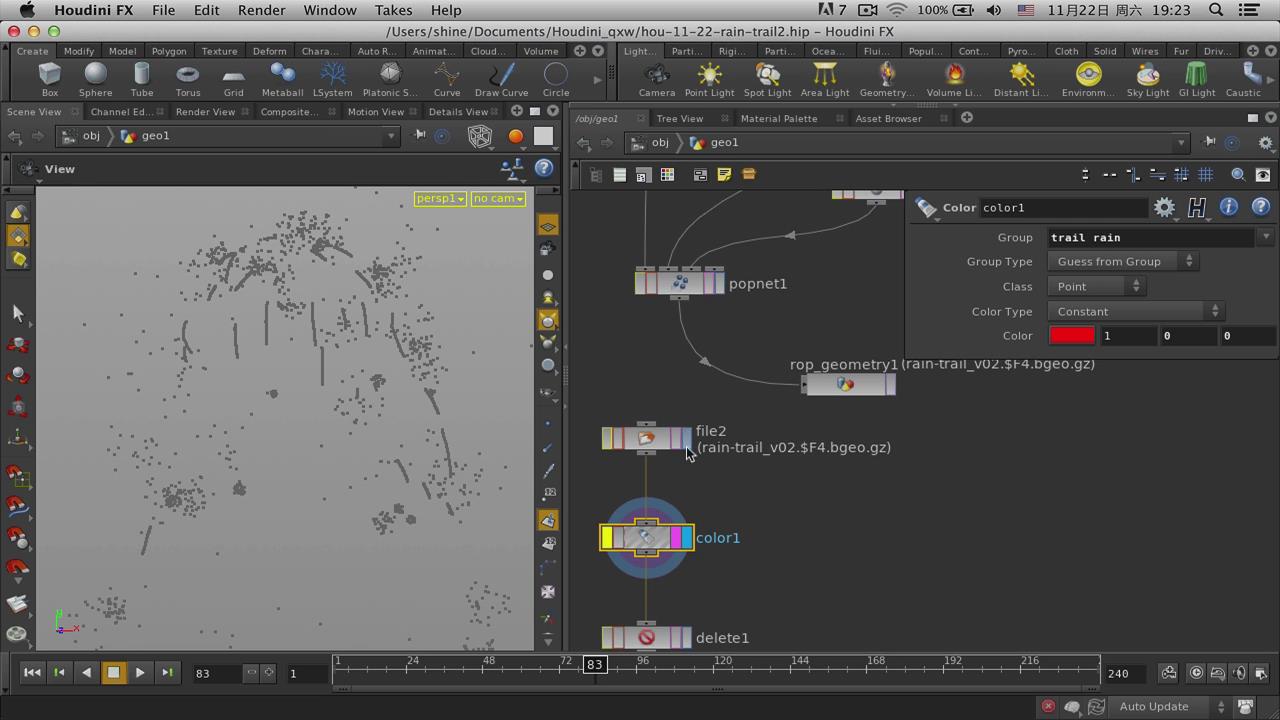Viewport: 1280px width, 720px height.
Task: Create a Point Light
Action: (710, 78)
